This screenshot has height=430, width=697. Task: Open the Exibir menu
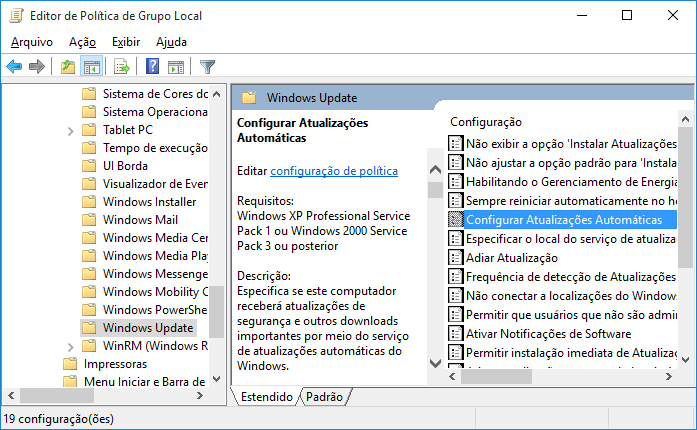(126, 42)
